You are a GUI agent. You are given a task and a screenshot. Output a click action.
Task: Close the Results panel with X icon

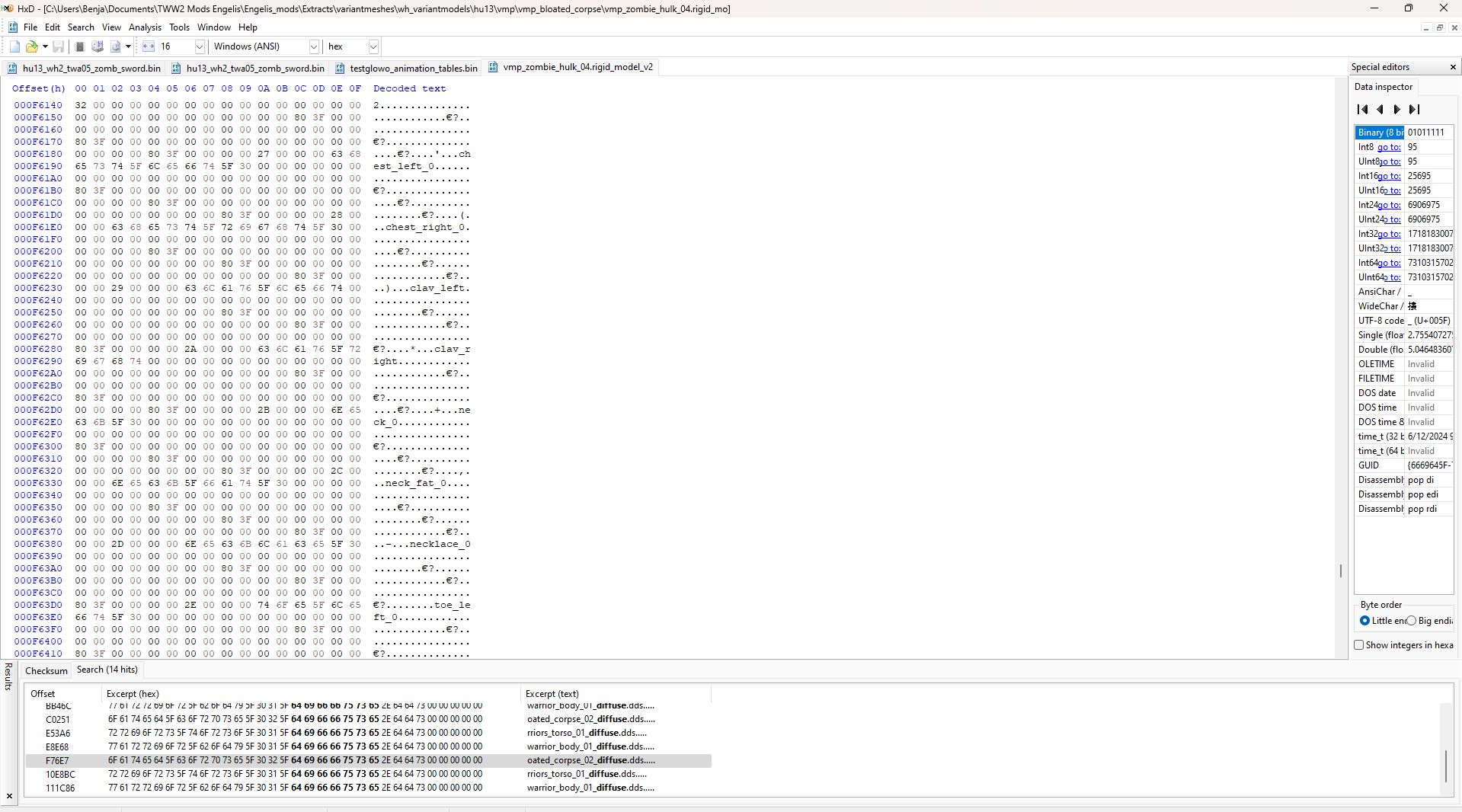pos(9,796)
